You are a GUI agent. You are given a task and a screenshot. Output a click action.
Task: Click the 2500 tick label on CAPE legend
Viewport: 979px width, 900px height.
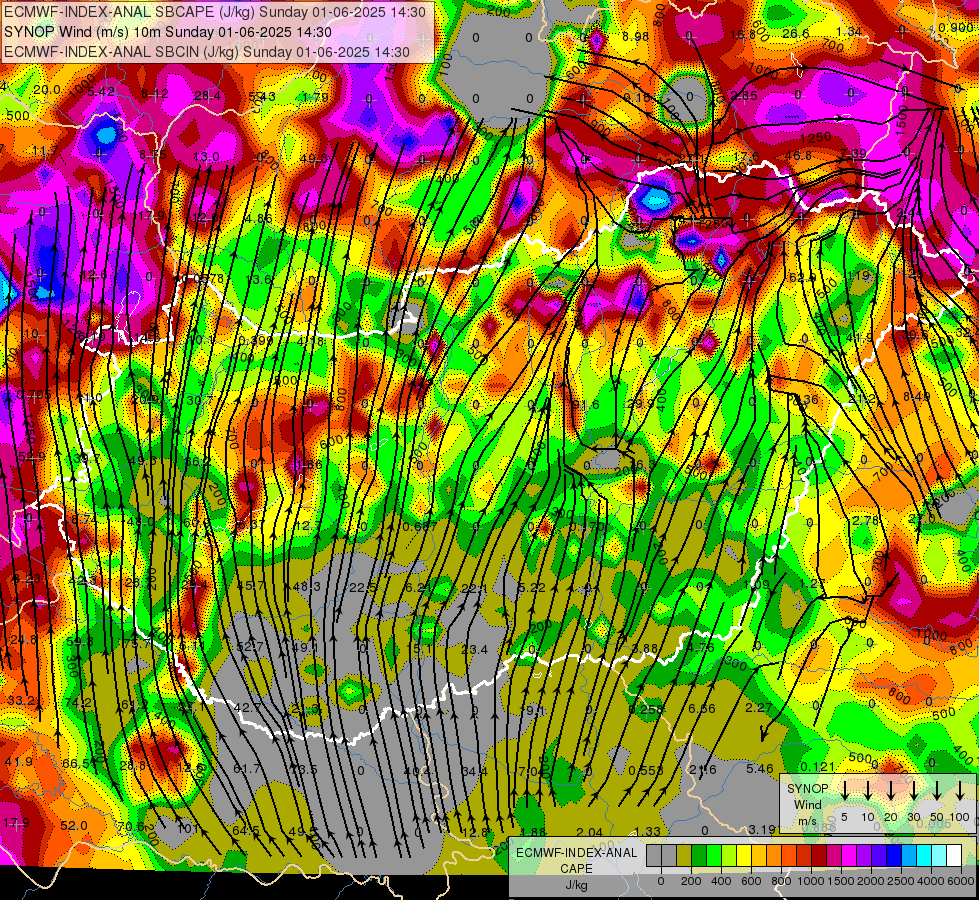pos(901,881)
